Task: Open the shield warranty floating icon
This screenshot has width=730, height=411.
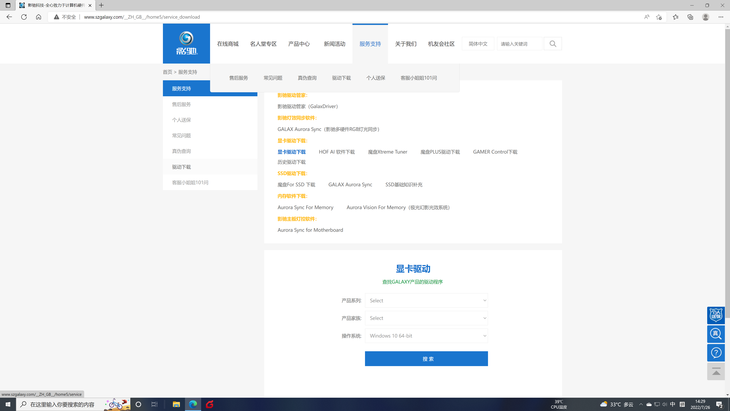Action: pos(716,315)
